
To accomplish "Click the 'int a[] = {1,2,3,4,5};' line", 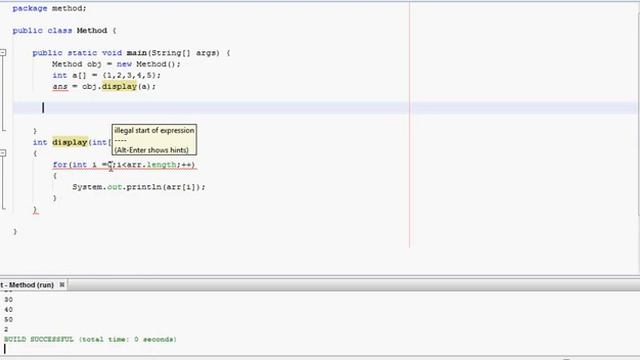I will tap(107, 76).
